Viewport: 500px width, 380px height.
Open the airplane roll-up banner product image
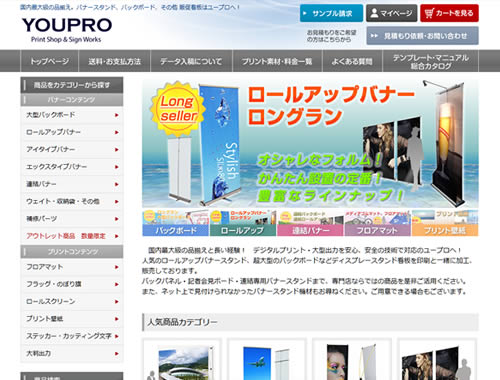[x=267, y=360]
